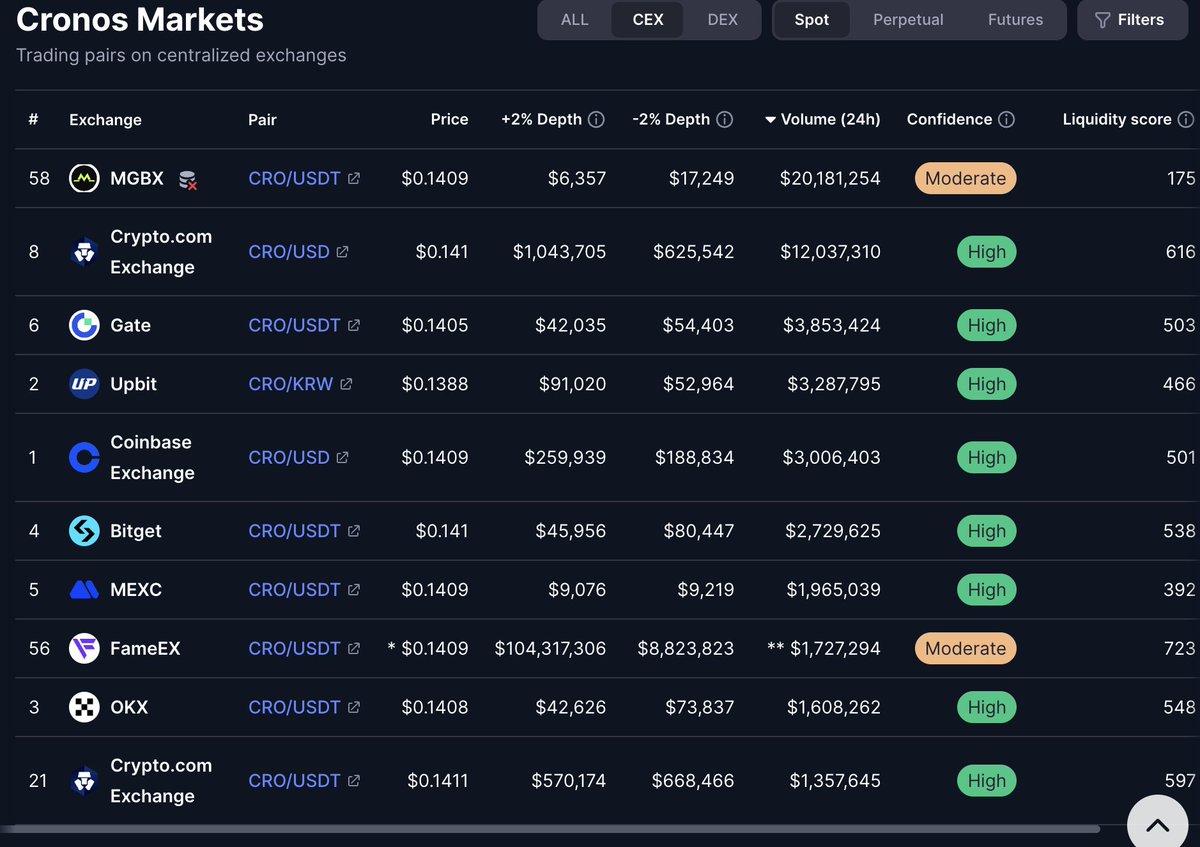1200x847 pixels.
Task: Click the Coinbase Exchange logo
Action: [x=84, y=457]
